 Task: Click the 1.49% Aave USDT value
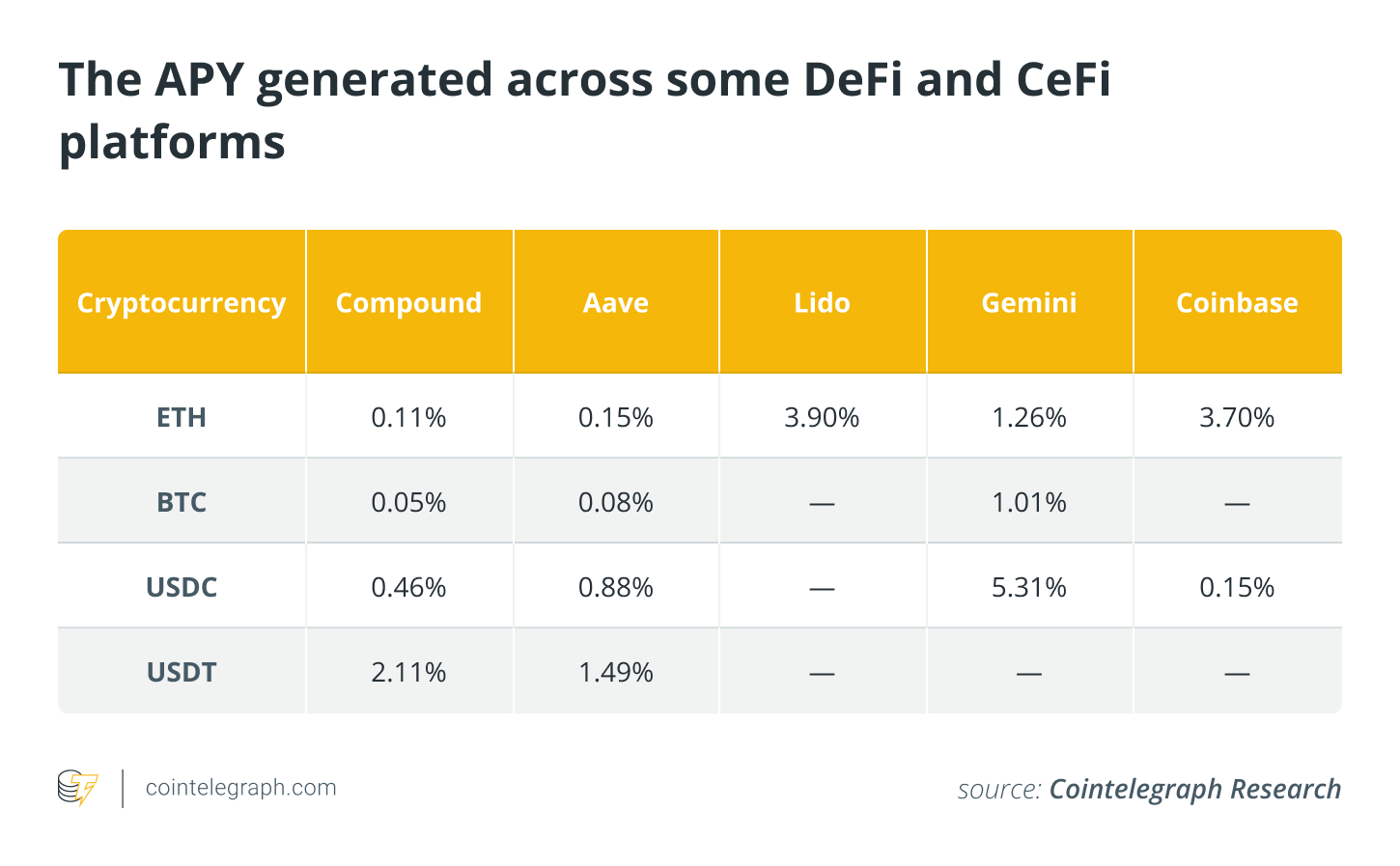click(x=616, y=672)
